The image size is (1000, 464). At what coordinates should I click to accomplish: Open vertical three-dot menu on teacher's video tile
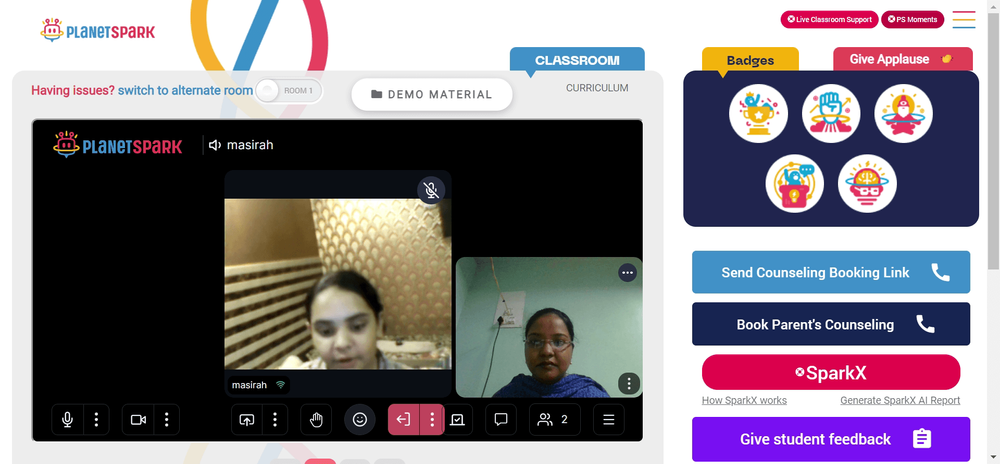629,384
